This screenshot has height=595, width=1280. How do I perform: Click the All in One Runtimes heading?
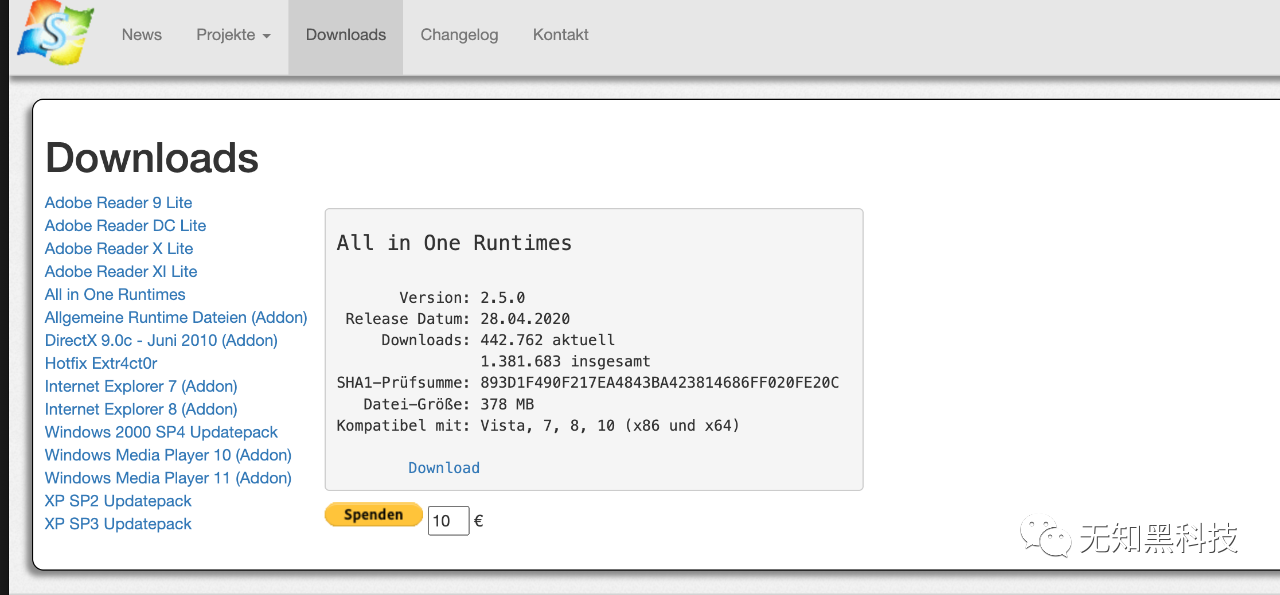coord(454,243)
